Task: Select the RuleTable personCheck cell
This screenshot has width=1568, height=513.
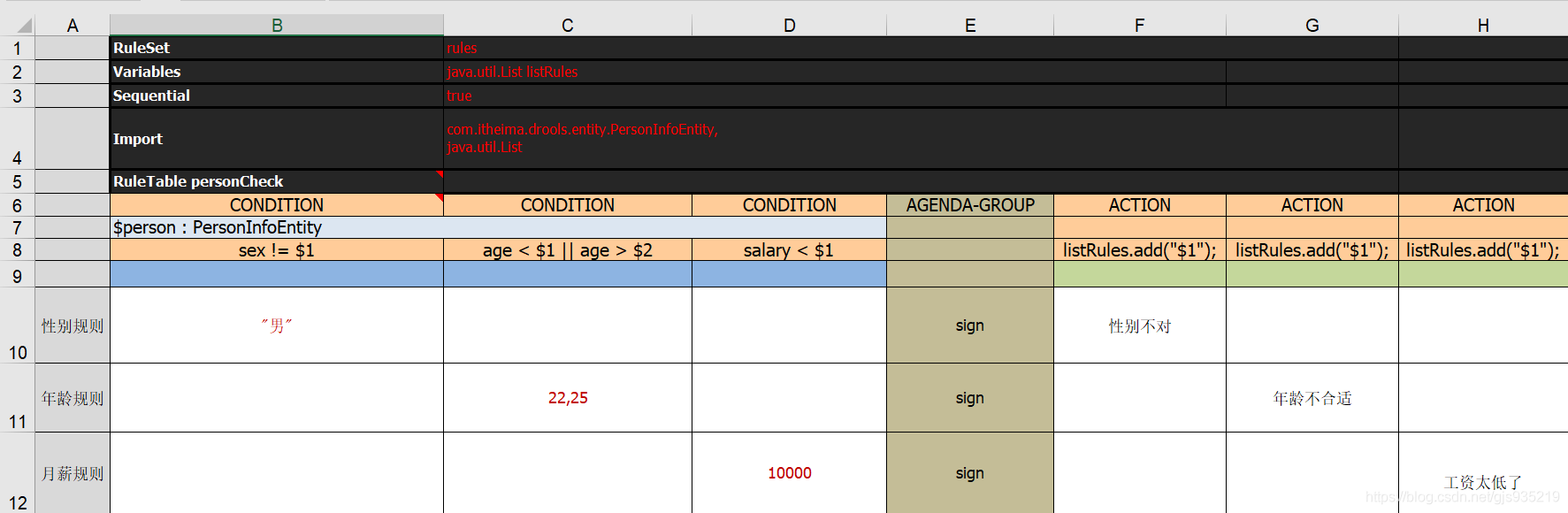Action: [x=277, y=181]
